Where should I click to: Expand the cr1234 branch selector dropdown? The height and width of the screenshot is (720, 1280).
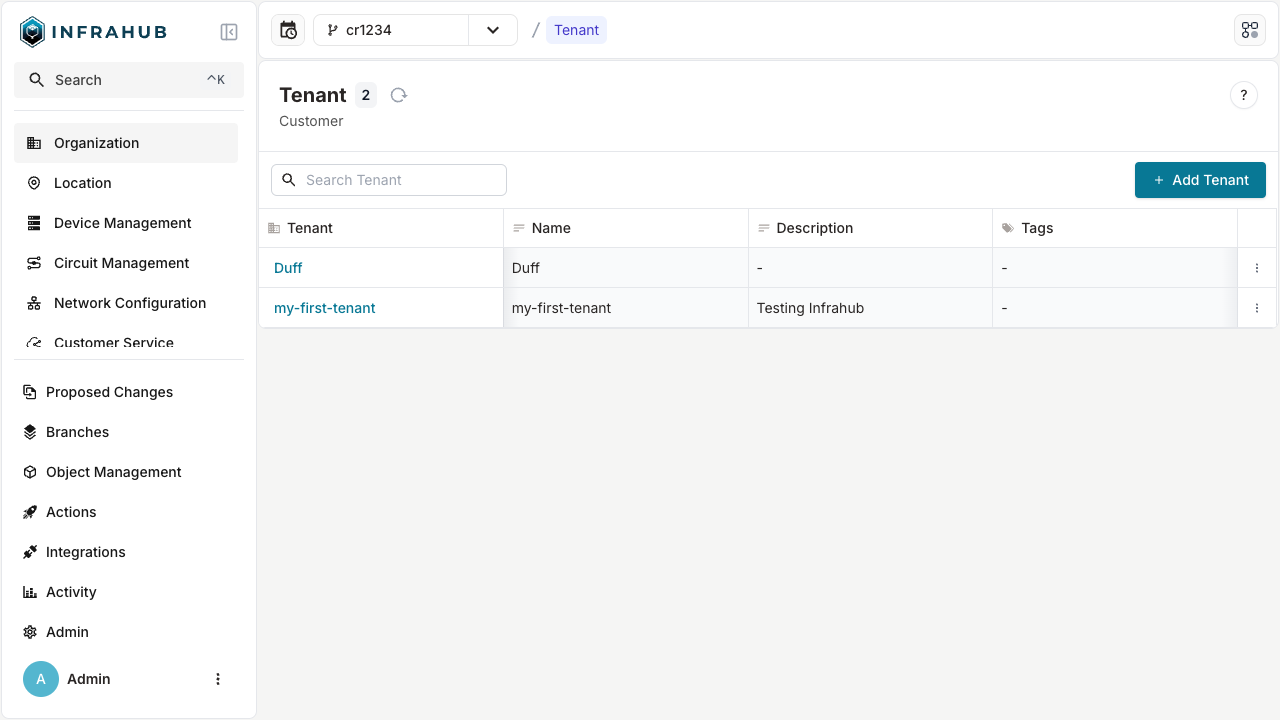(x=492, y=30)
